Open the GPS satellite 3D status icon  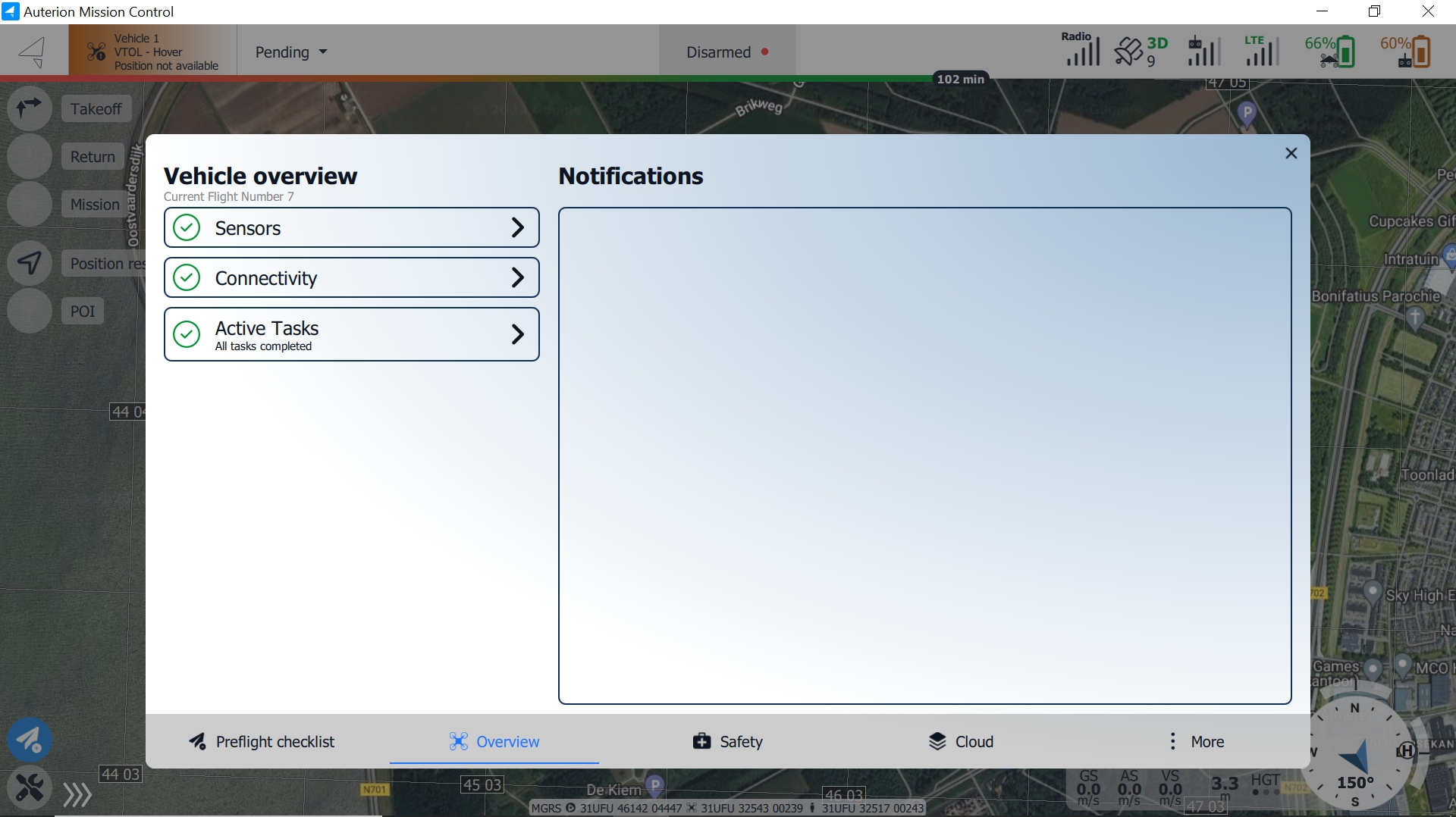tap(1140, 52)
